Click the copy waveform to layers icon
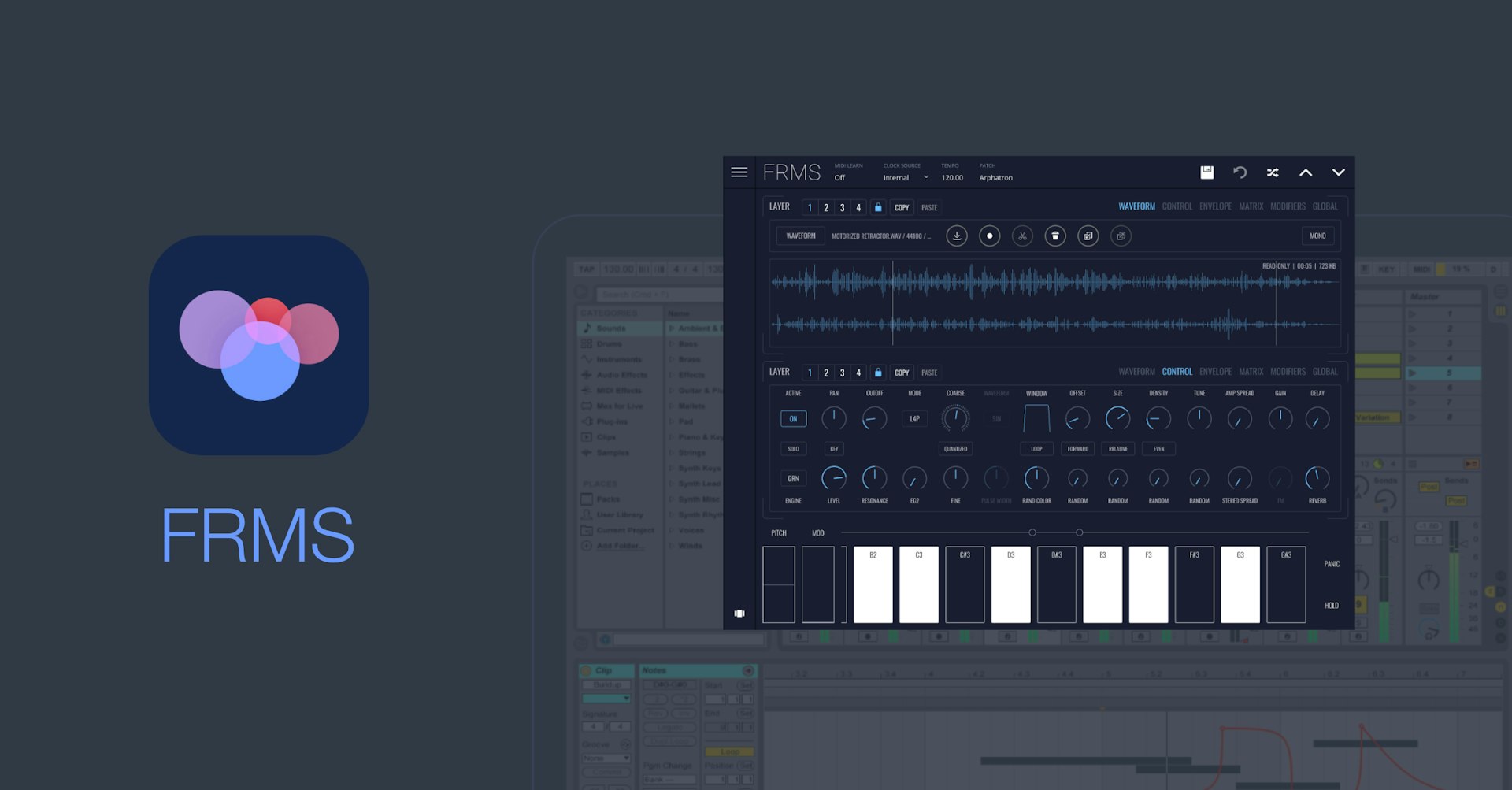The width and height of the screenshot is (1512, 790). (1088, 236)
